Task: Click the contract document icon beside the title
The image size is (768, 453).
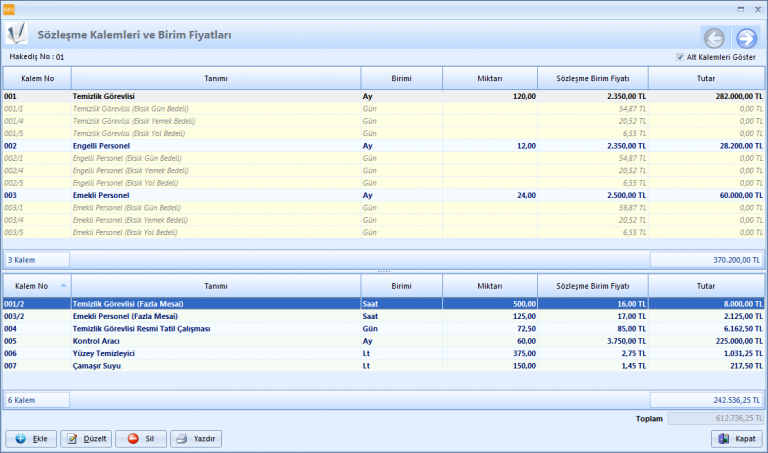Action: point(17,35)
